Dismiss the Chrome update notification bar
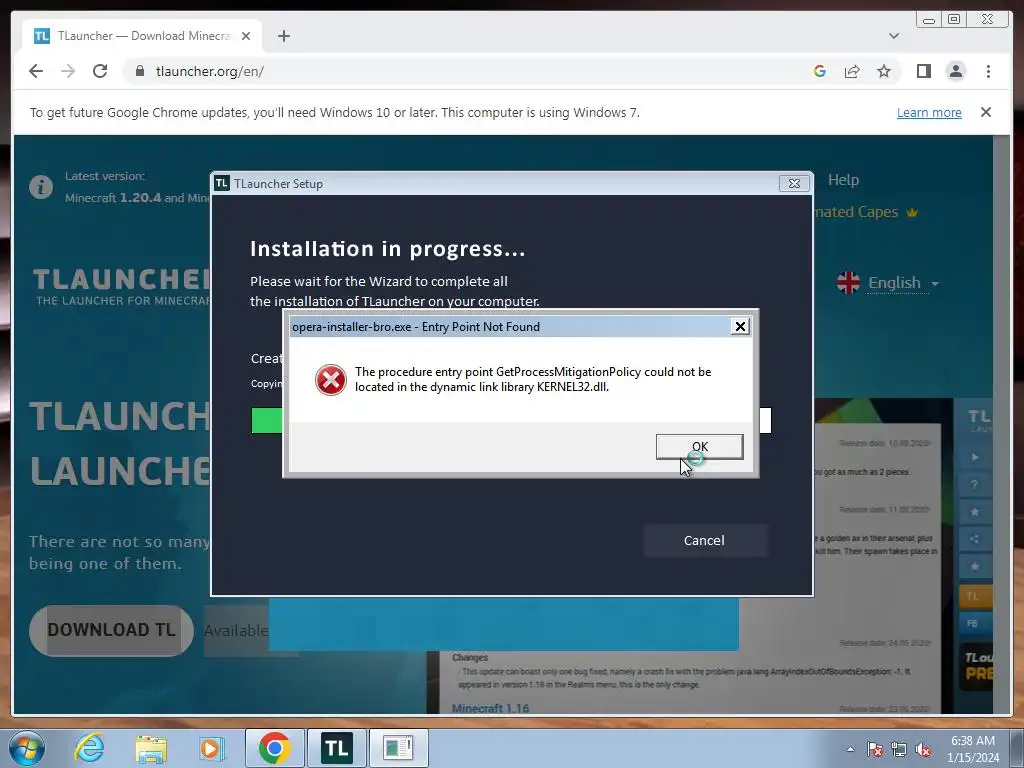 coord(986,112)
